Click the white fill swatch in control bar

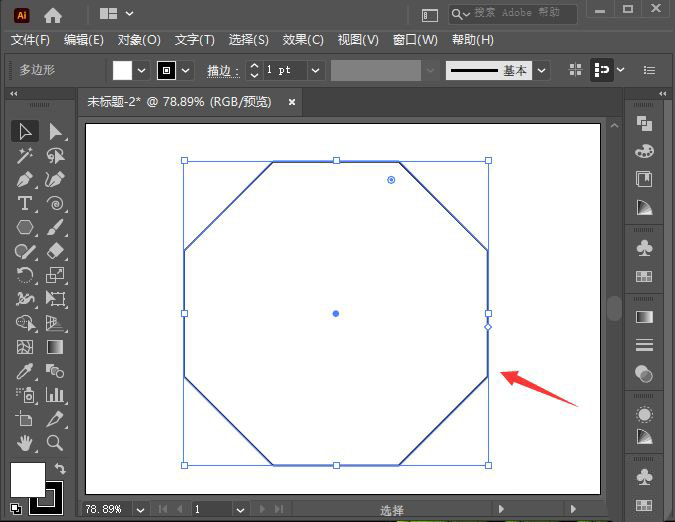pos(122,70)
